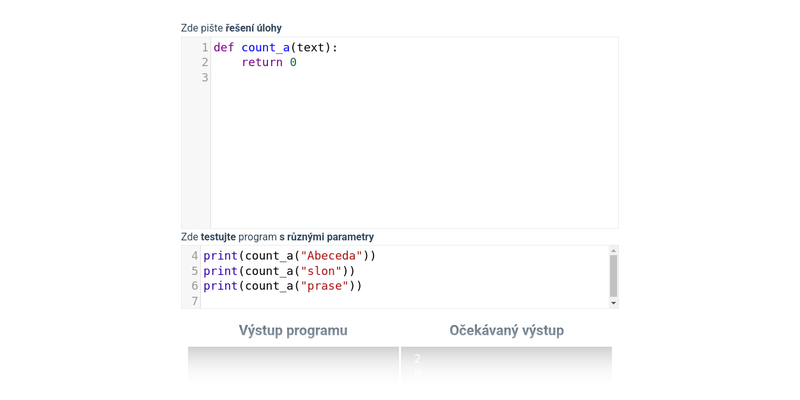This screenshot has height=400, width=800.
Task: Click empty line 3 in solution editor
Action: click(x=400, y=78)
